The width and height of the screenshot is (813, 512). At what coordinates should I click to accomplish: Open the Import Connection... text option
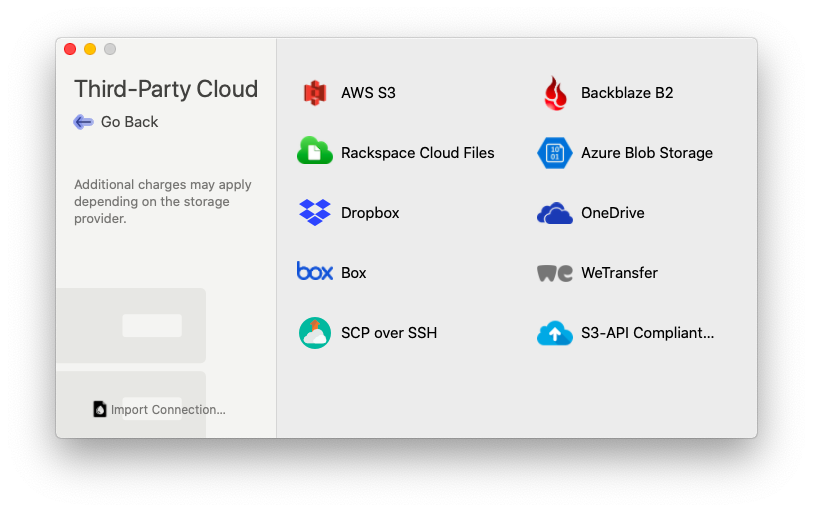point(168,410)
